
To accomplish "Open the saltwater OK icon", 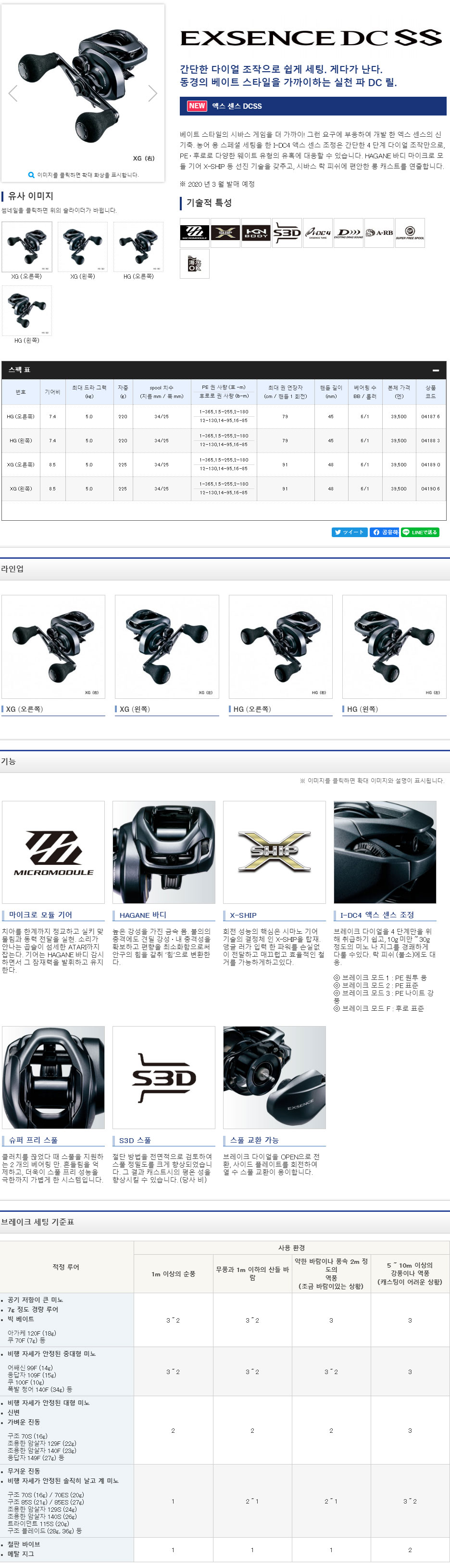I will click(195, 264).
